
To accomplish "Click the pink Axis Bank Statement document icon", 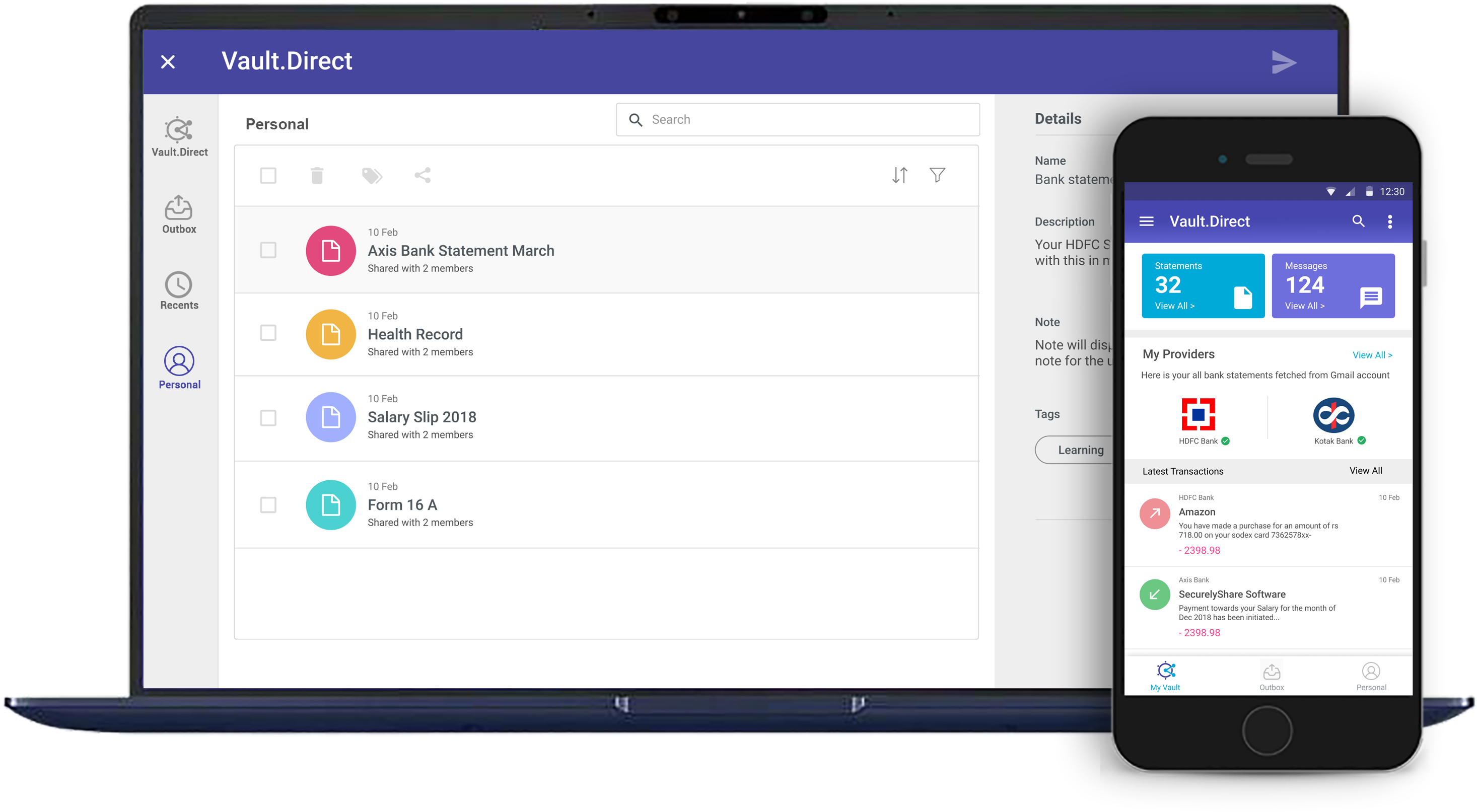I will 331,250.
